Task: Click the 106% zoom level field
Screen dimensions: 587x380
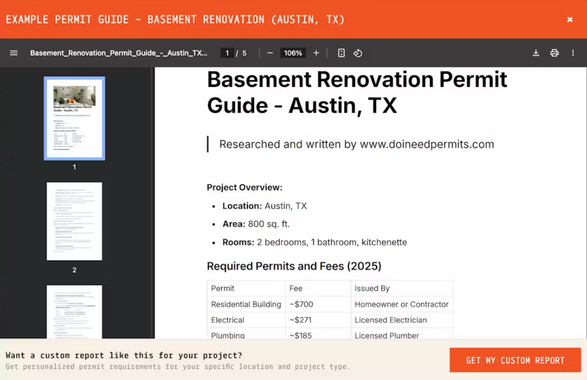Action: pos(293,53)
